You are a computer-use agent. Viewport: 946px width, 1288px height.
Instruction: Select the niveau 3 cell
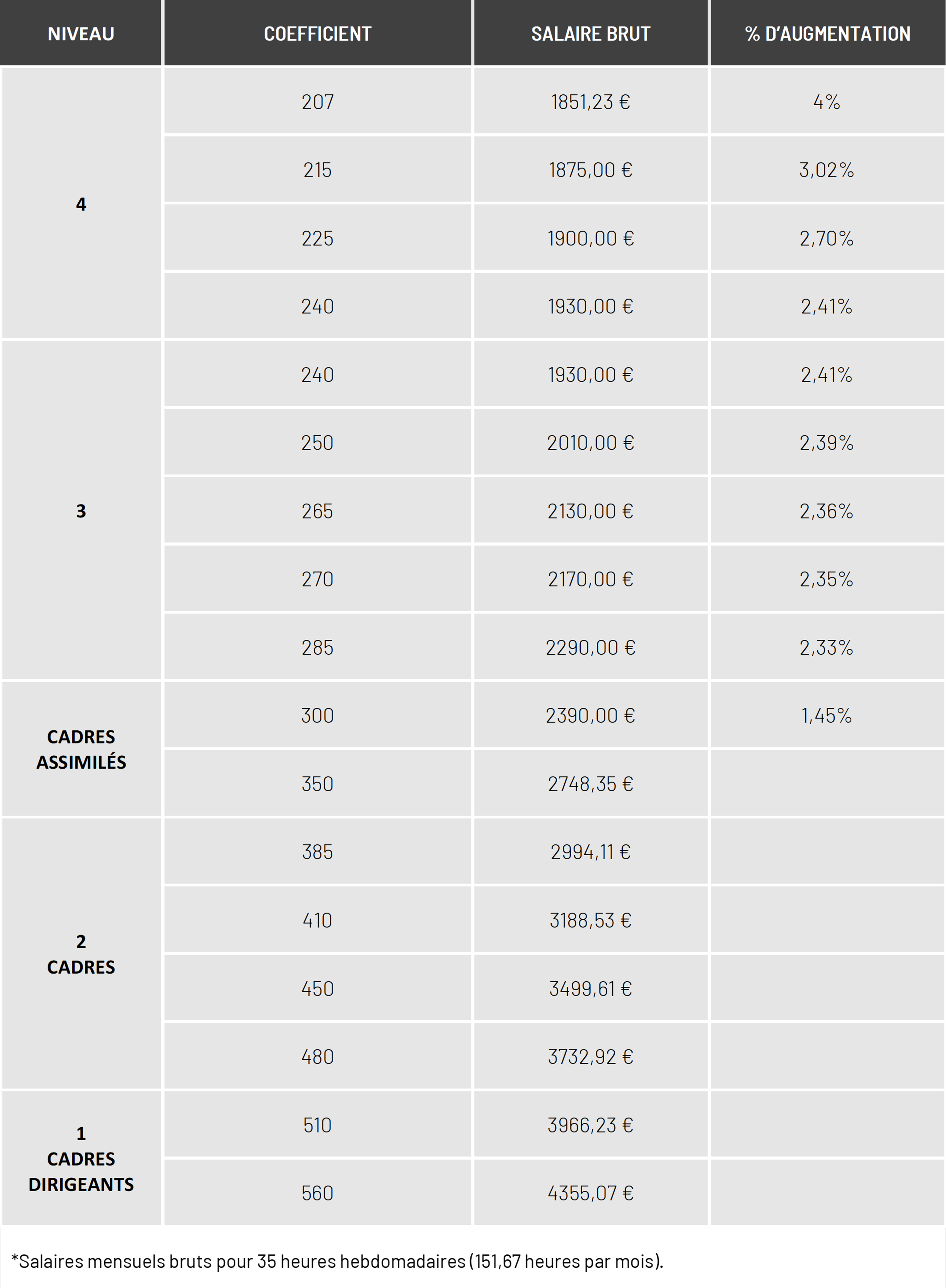pyautogui.click(x=81, y=510)
